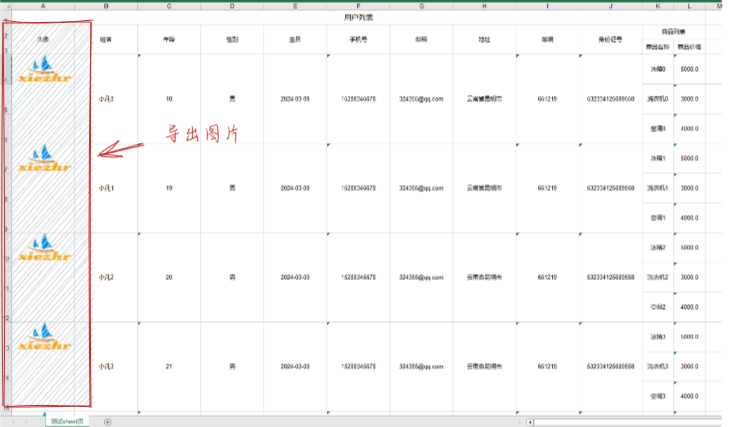The width and height of the screenshot is (729, 427).
Task: Add a new sheet with plus icon
Action: [108, 421]
